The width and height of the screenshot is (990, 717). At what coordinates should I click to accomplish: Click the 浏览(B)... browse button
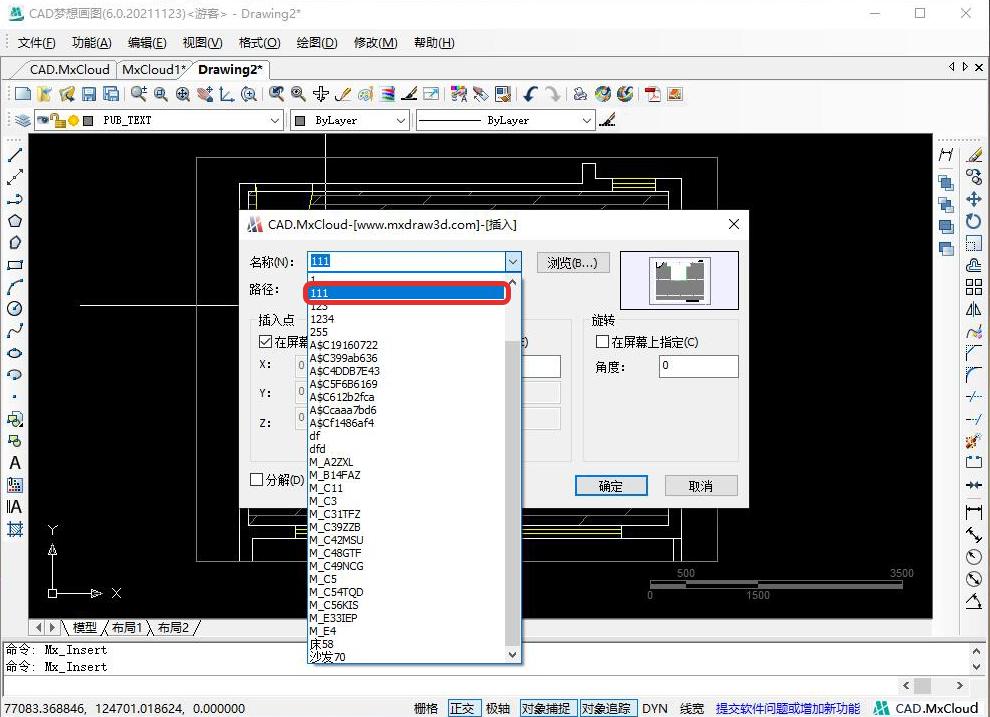573,263
